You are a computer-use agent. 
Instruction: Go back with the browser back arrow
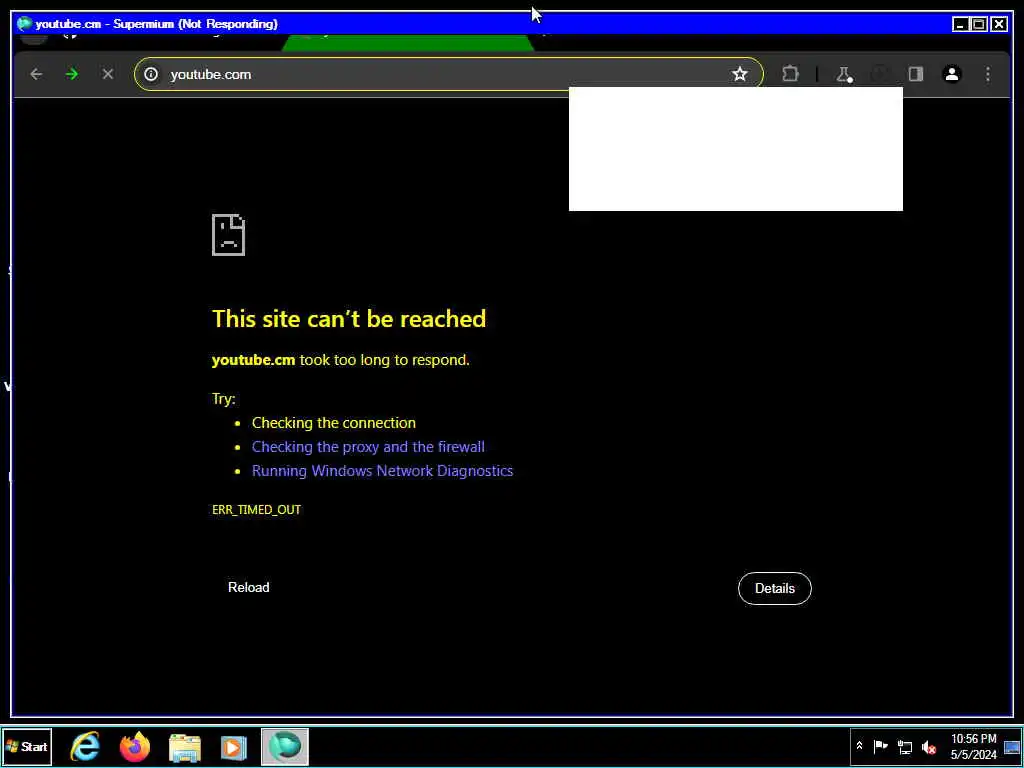click(x=36, y=74)
